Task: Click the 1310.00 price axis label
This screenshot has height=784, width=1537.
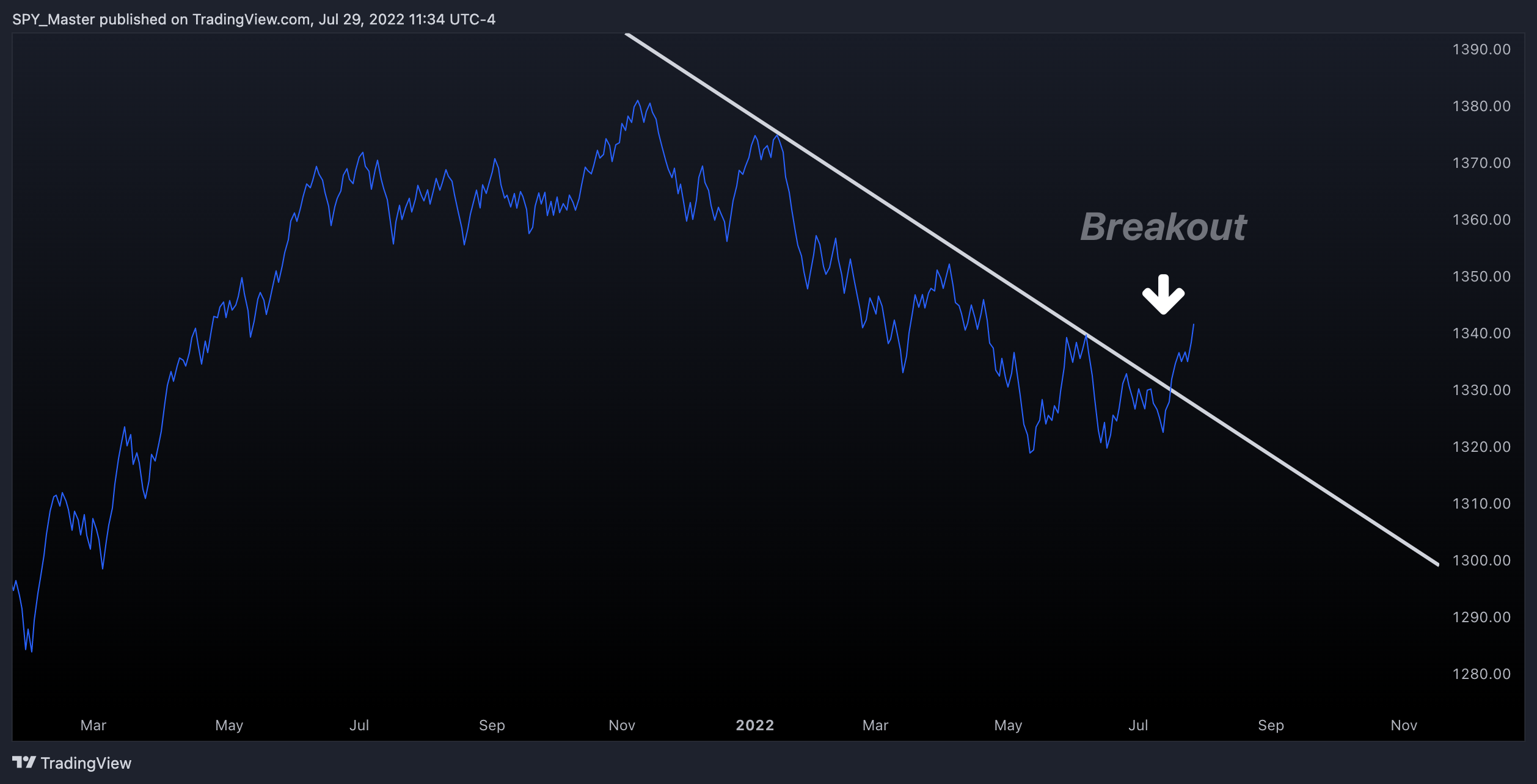Action: [1481, 504]
